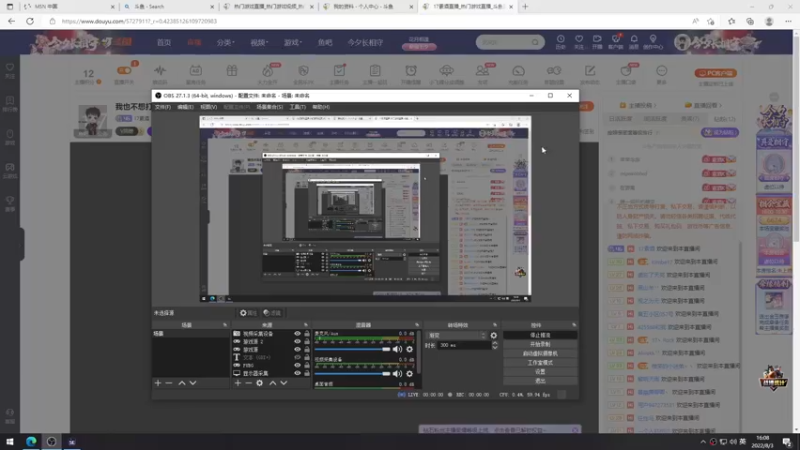Viewport: 800px width, 450px height.
Task: Move source down with the Sources panel down arrow
Action: tap(284, 383)
